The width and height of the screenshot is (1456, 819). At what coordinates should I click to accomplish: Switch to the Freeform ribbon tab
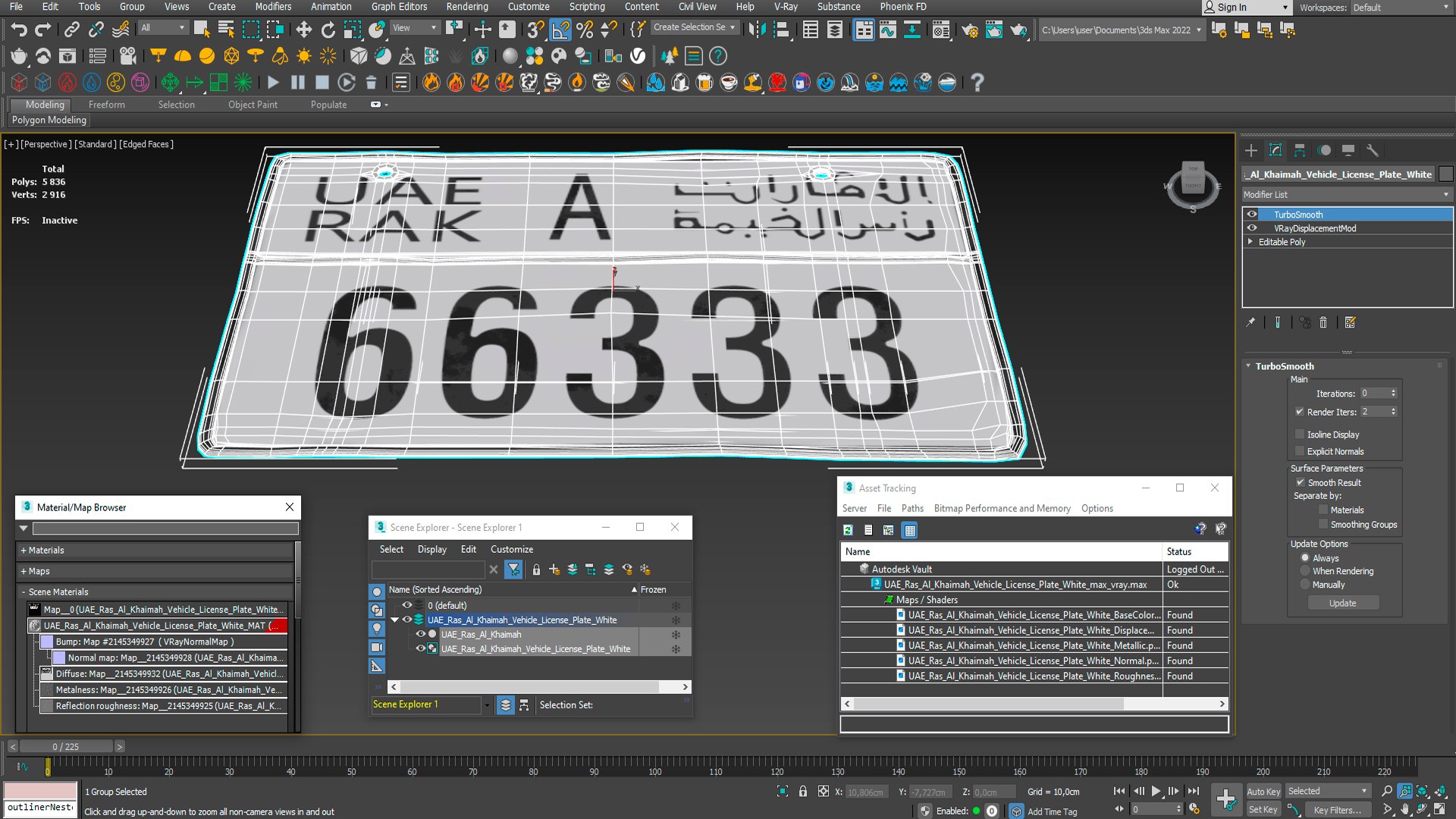point(106,105)
